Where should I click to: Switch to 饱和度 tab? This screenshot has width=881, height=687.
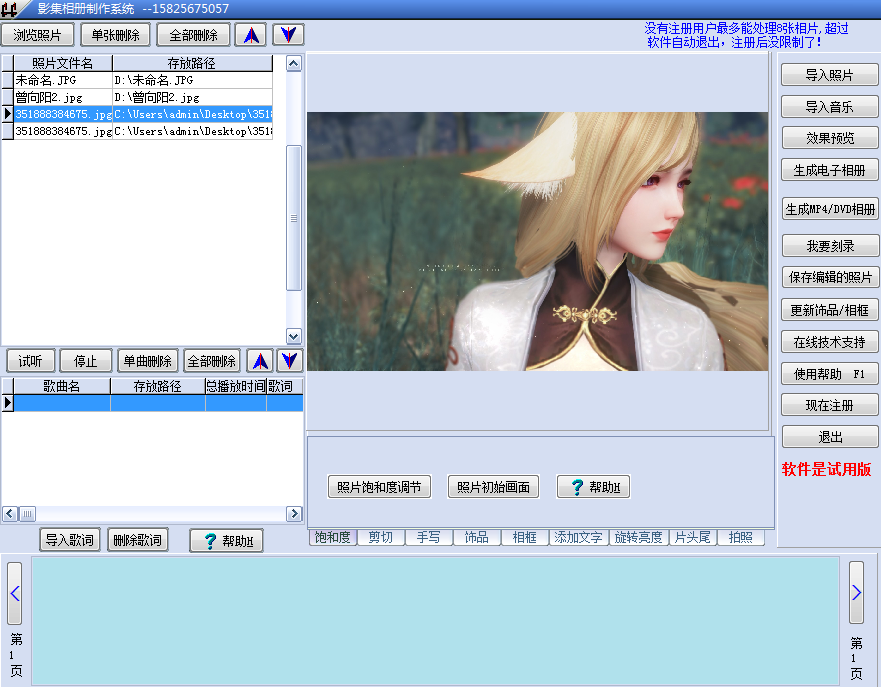(333, 538)
